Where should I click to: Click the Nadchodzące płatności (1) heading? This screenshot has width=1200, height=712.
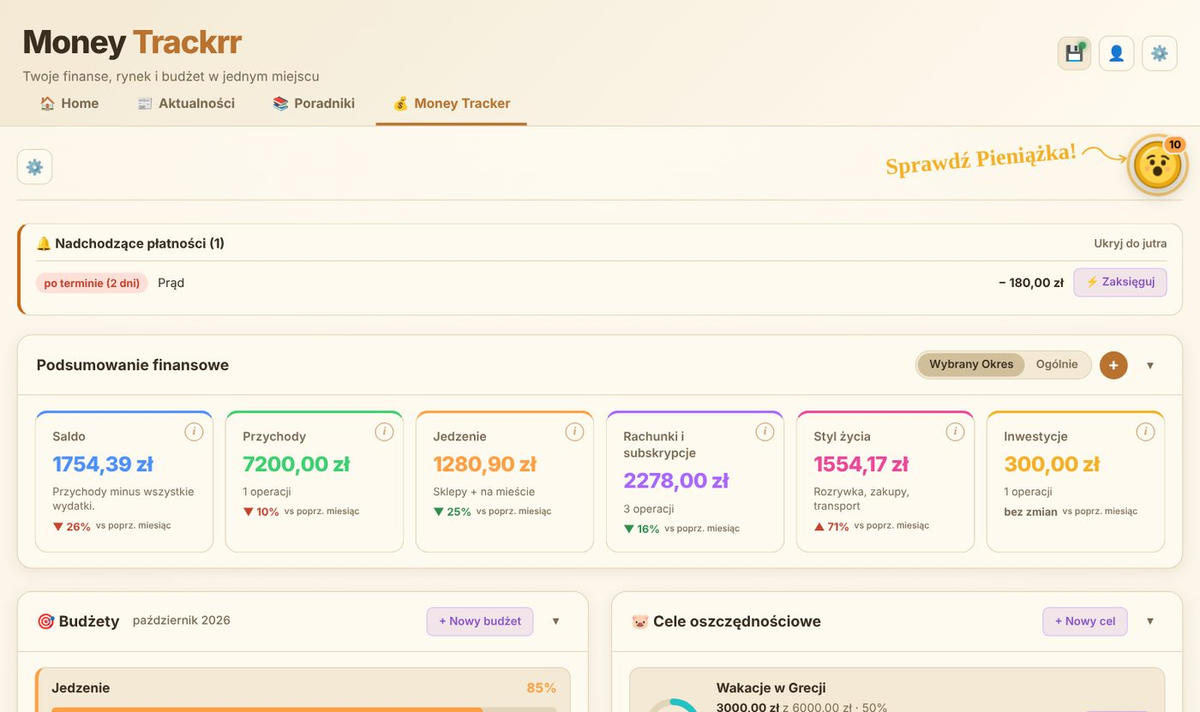pos(130,243)
